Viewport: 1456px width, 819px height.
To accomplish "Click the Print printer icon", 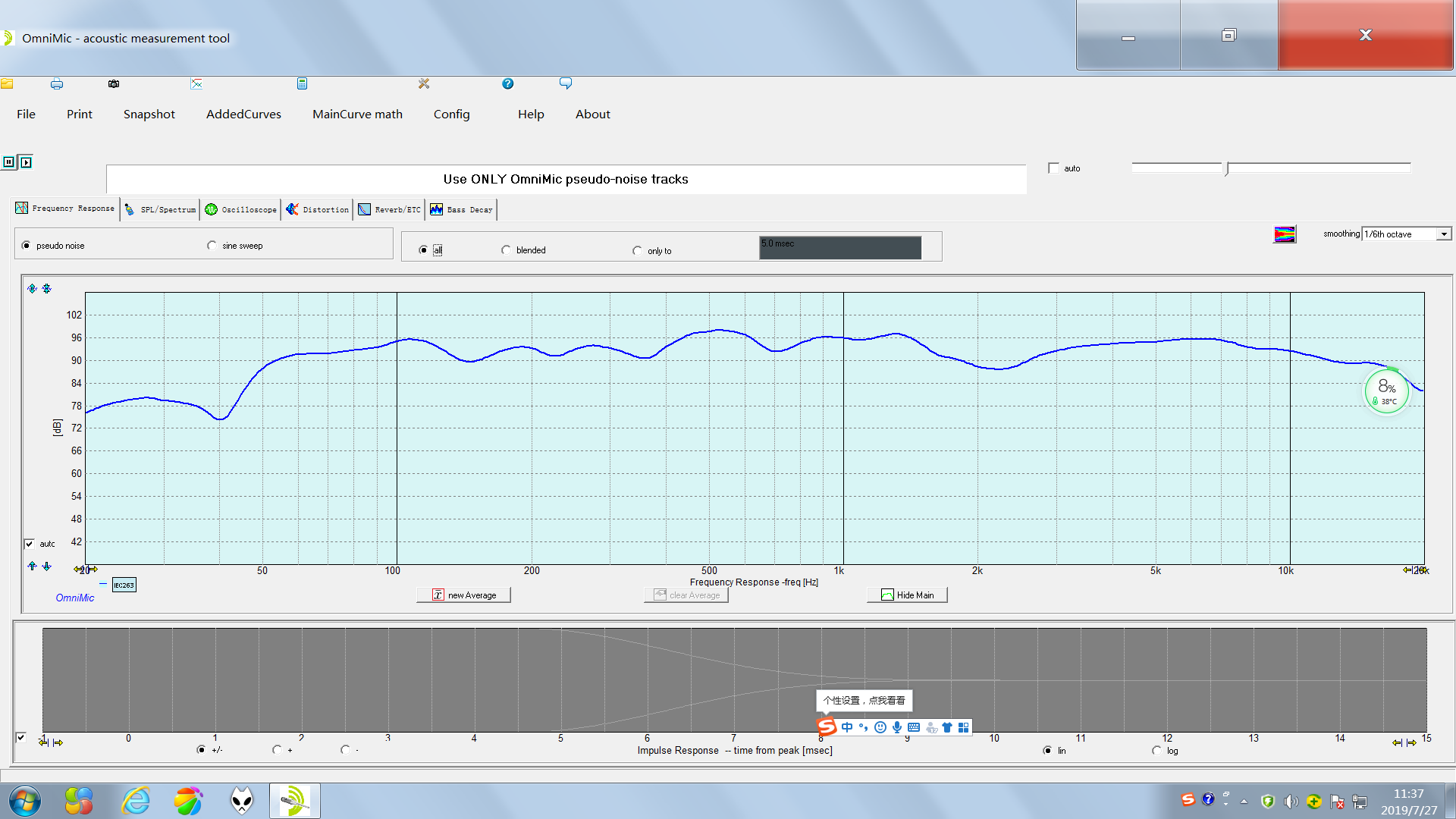I will (57, 83).
